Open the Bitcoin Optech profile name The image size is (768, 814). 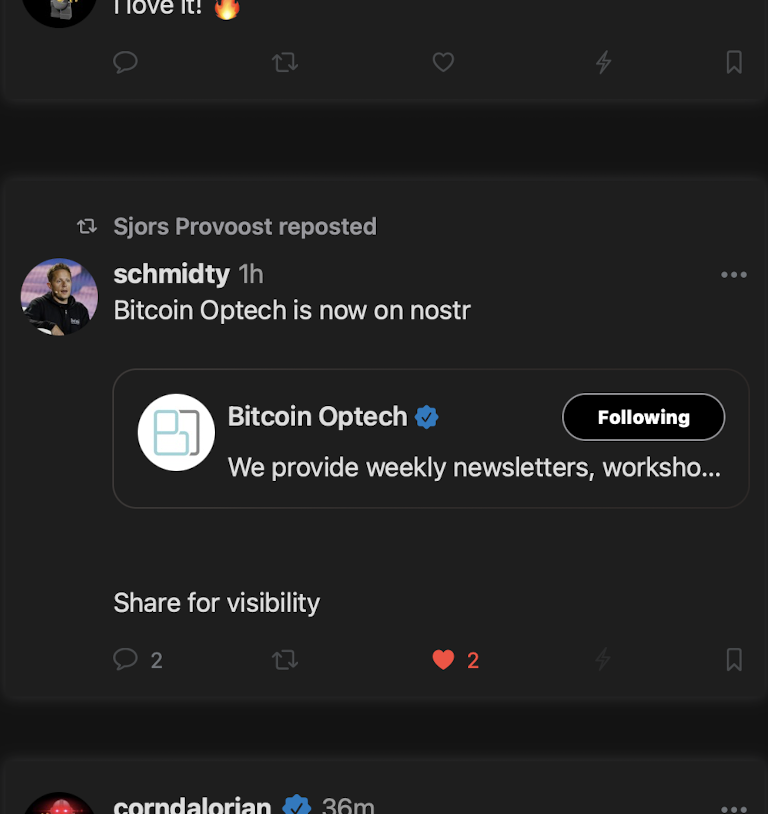pyautogui.click(x=317, y=416)
